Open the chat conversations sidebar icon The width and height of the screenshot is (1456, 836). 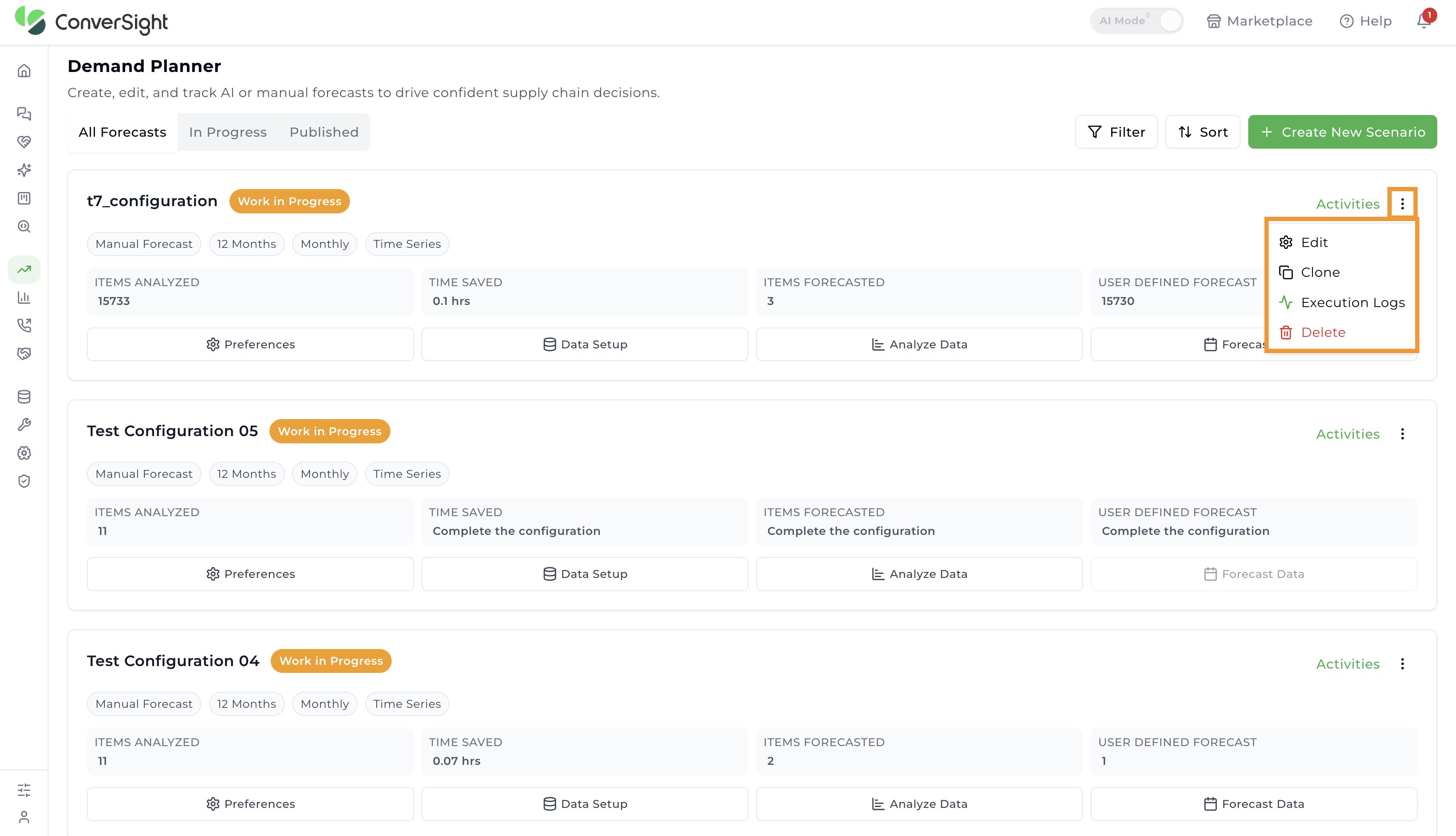click(24, 114)
